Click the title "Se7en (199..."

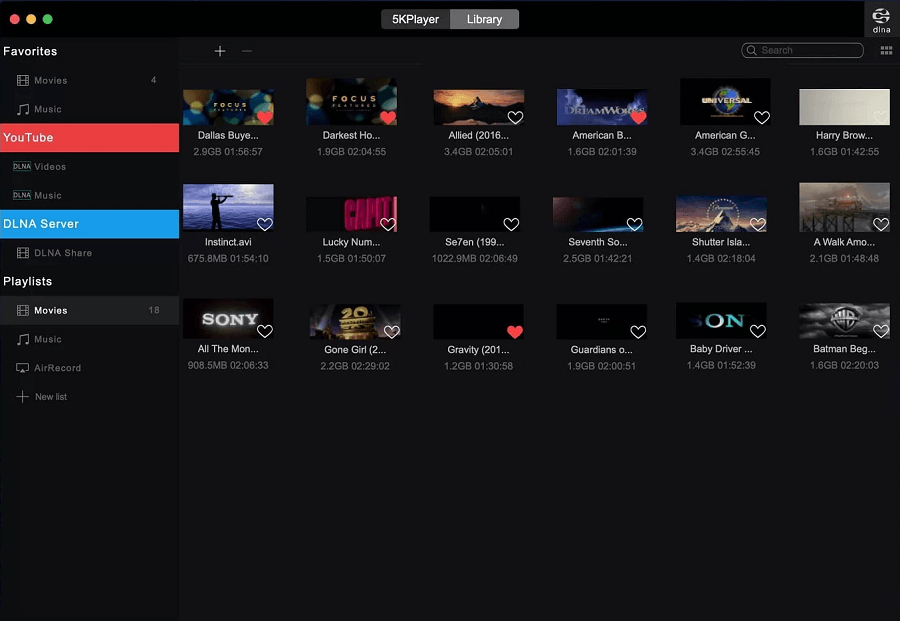click(x=475, y=242)
